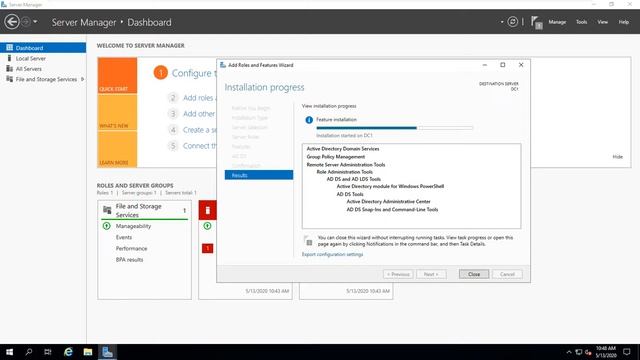Screen dimensions: 640x360
Task: Click the Server Manager taskbar icon
Action: tap(107, 352)
